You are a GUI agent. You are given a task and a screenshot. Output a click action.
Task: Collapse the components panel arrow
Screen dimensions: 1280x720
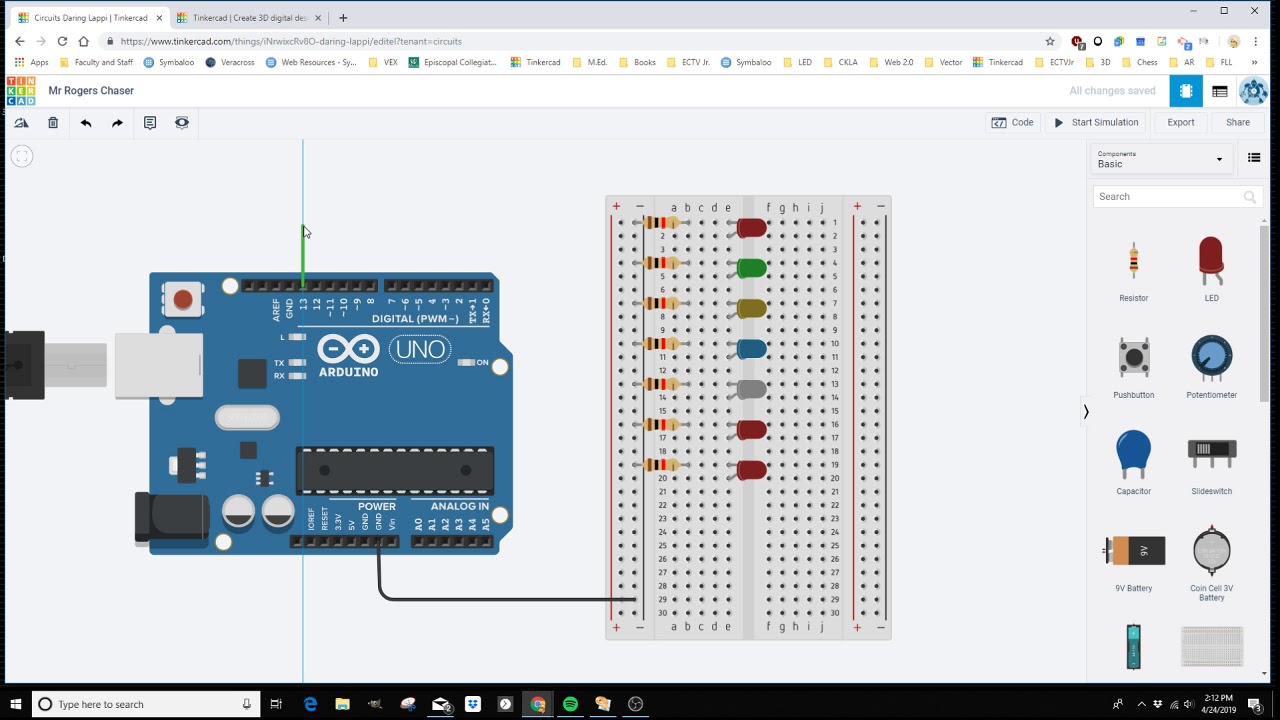(1086, 411)
